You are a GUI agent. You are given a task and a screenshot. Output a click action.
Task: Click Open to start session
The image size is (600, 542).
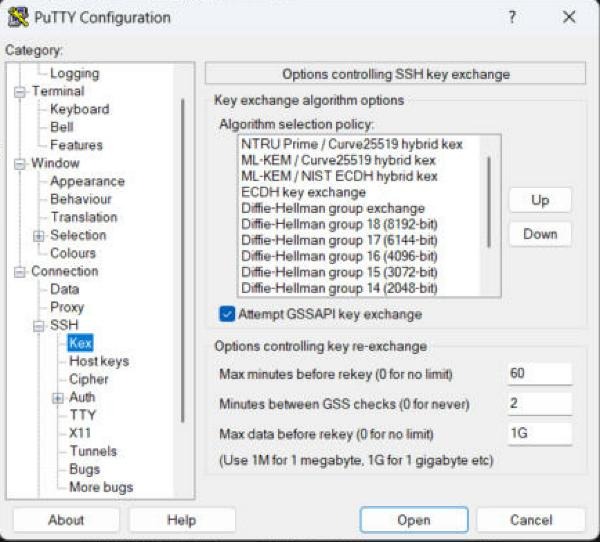414,520
